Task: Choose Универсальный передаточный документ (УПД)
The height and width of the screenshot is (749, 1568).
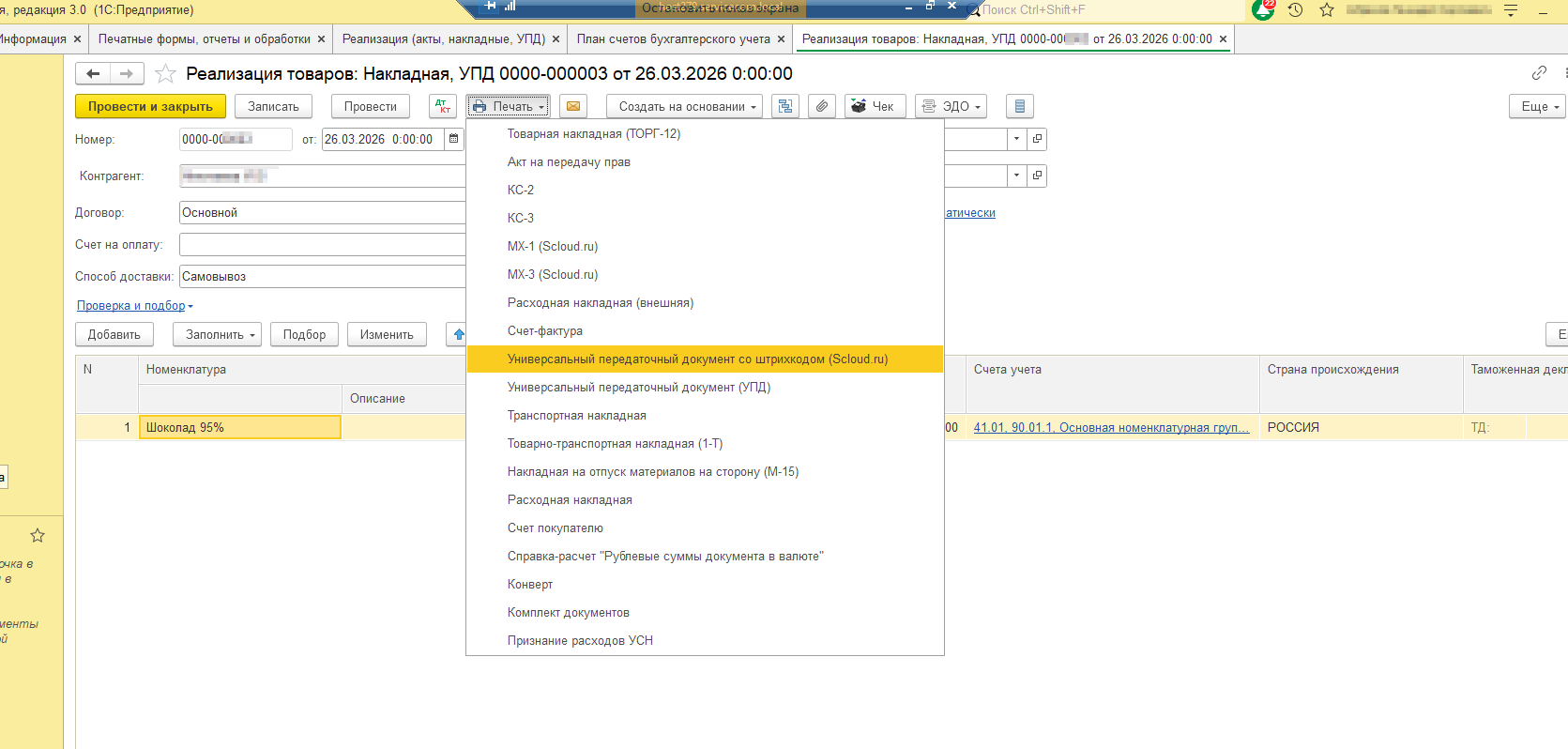Action: 705,388
